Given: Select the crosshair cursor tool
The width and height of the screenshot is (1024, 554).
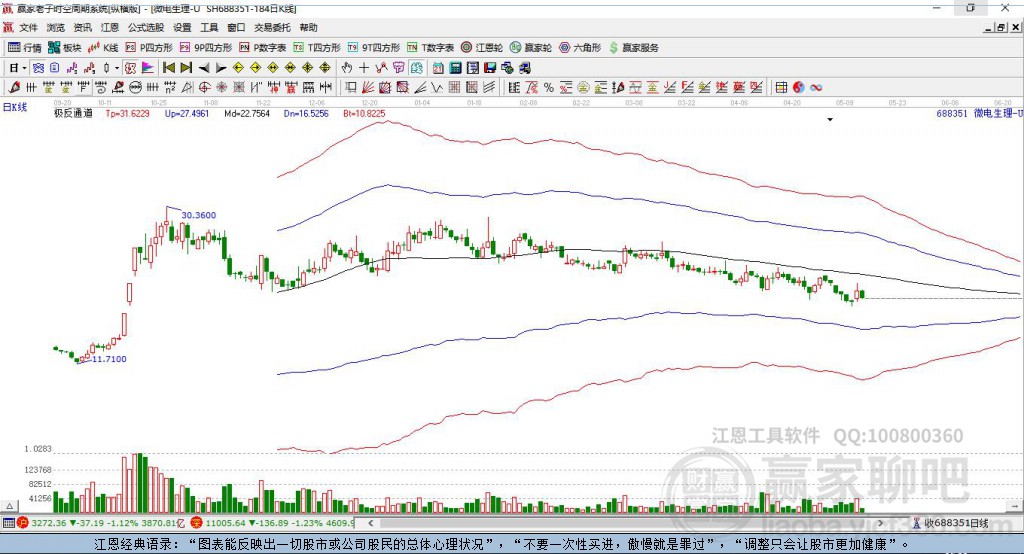Looking at the screenshot, I should tap(364, 68).
